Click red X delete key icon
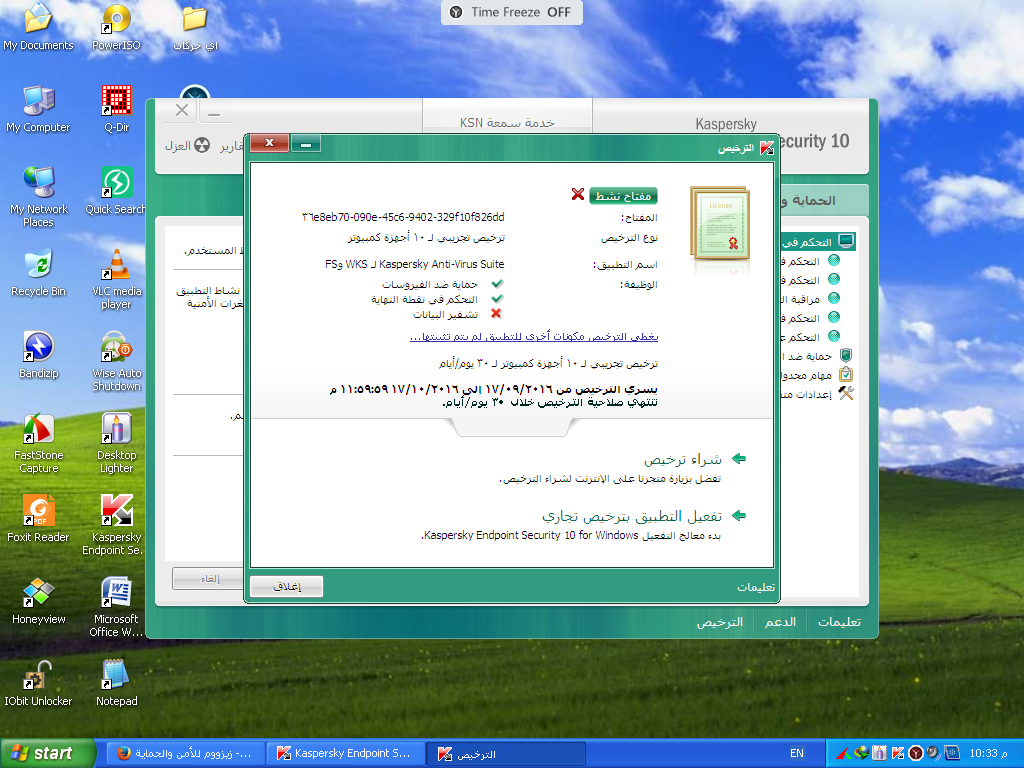 click(577, 195)
